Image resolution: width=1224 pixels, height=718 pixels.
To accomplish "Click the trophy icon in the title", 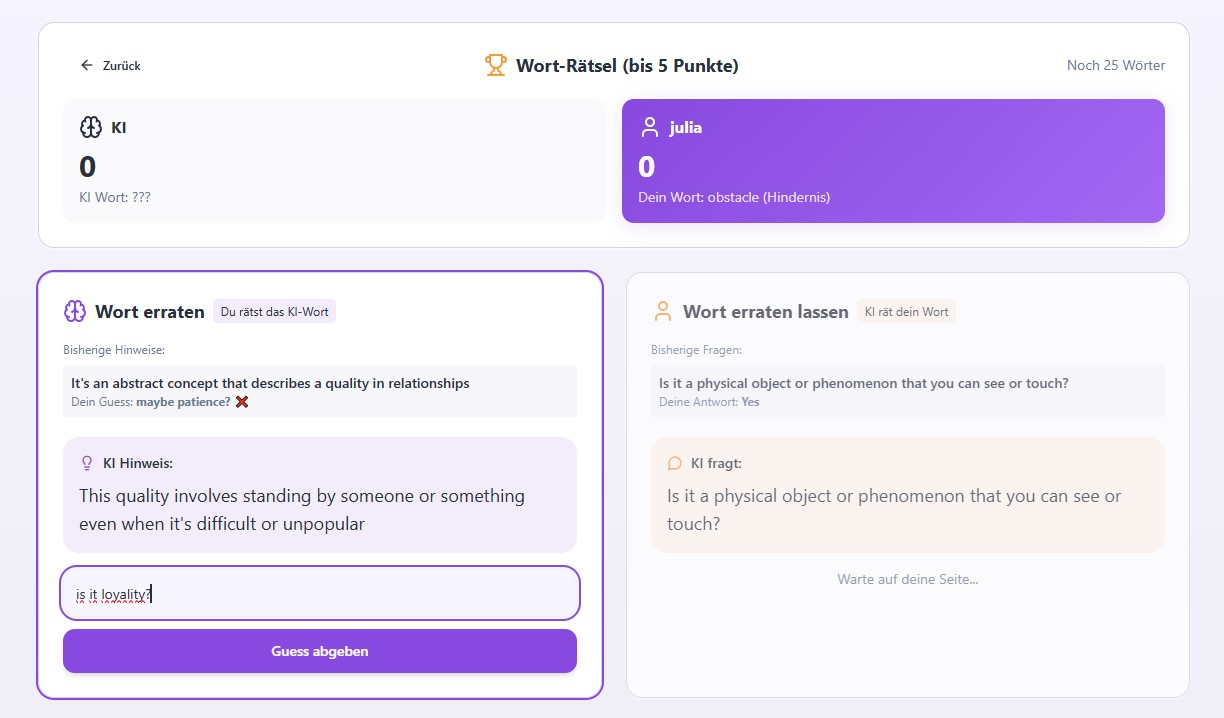I will click(495, 66).
